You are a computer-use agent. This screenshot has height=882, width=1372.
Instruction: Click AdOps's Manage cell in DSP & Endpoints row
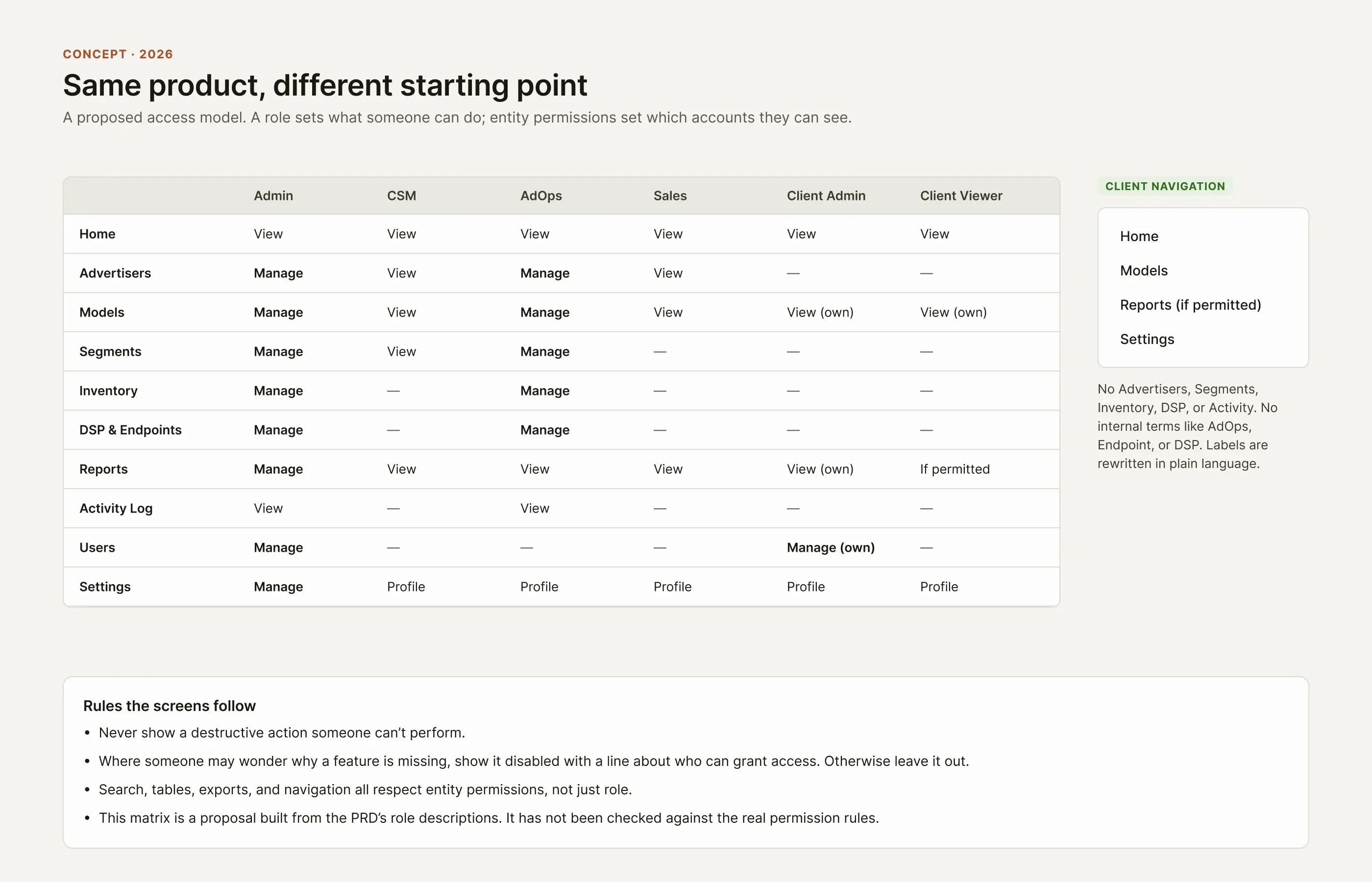pos(544,430)
